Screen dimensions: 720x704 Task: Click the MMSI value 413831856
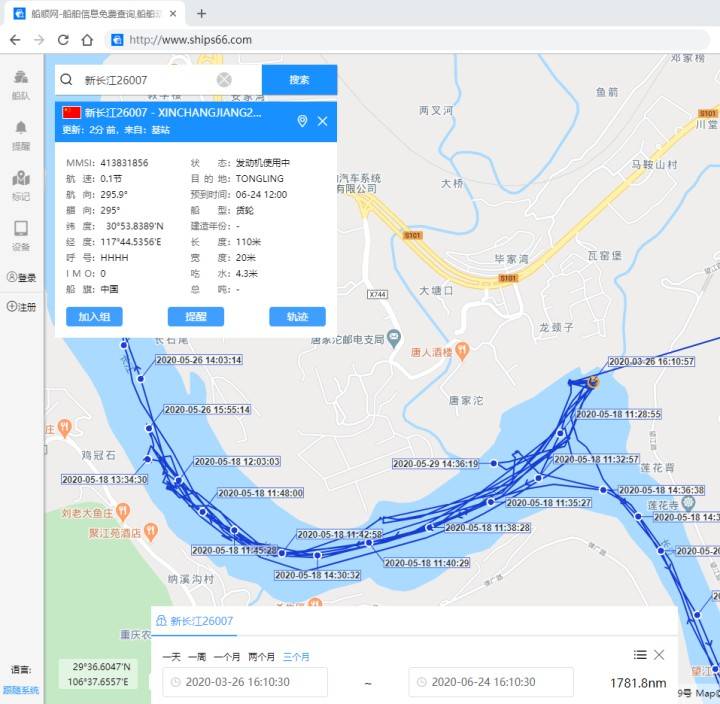click(x=124, y=163)
